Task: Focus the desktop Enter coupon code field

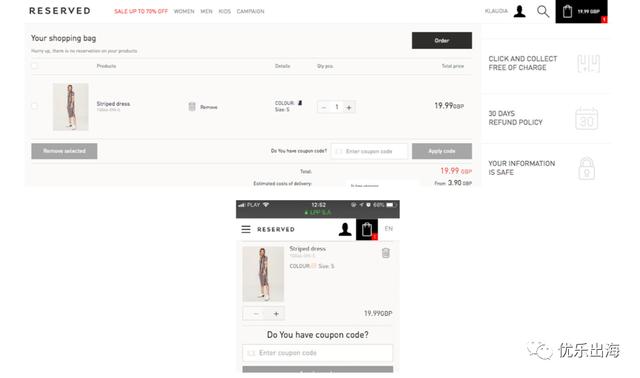Action: 369,151
